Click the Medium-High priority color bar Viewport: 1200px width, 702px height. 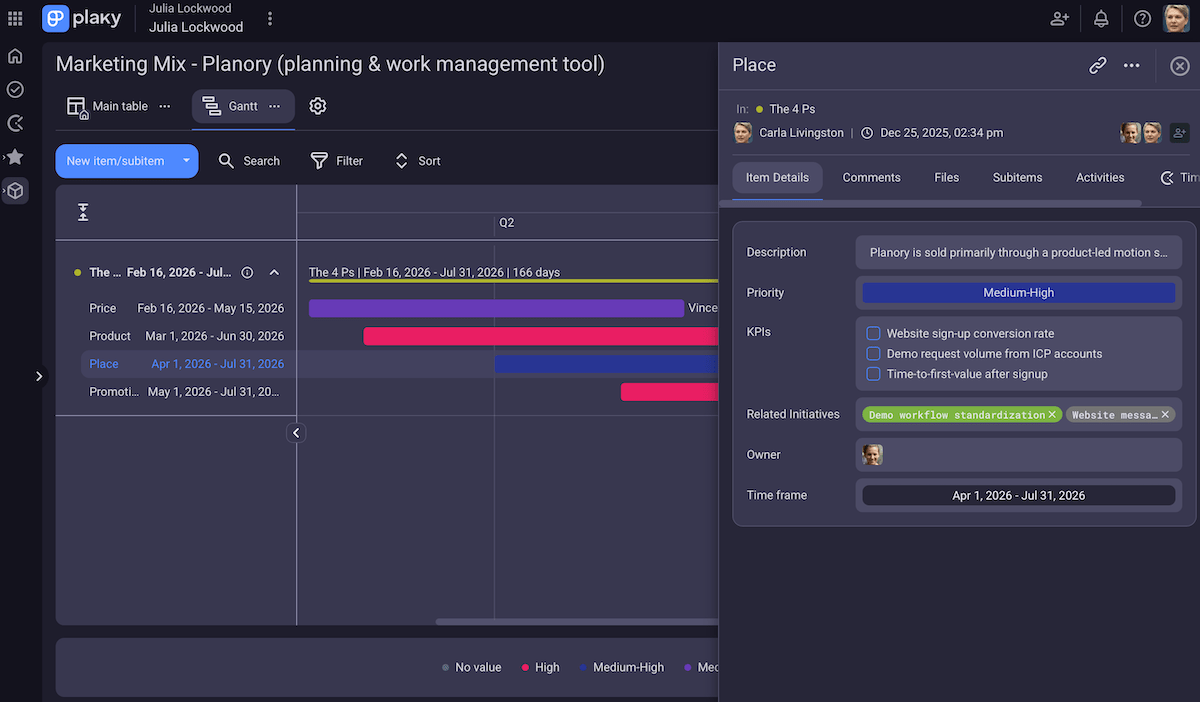[1018, 292]
